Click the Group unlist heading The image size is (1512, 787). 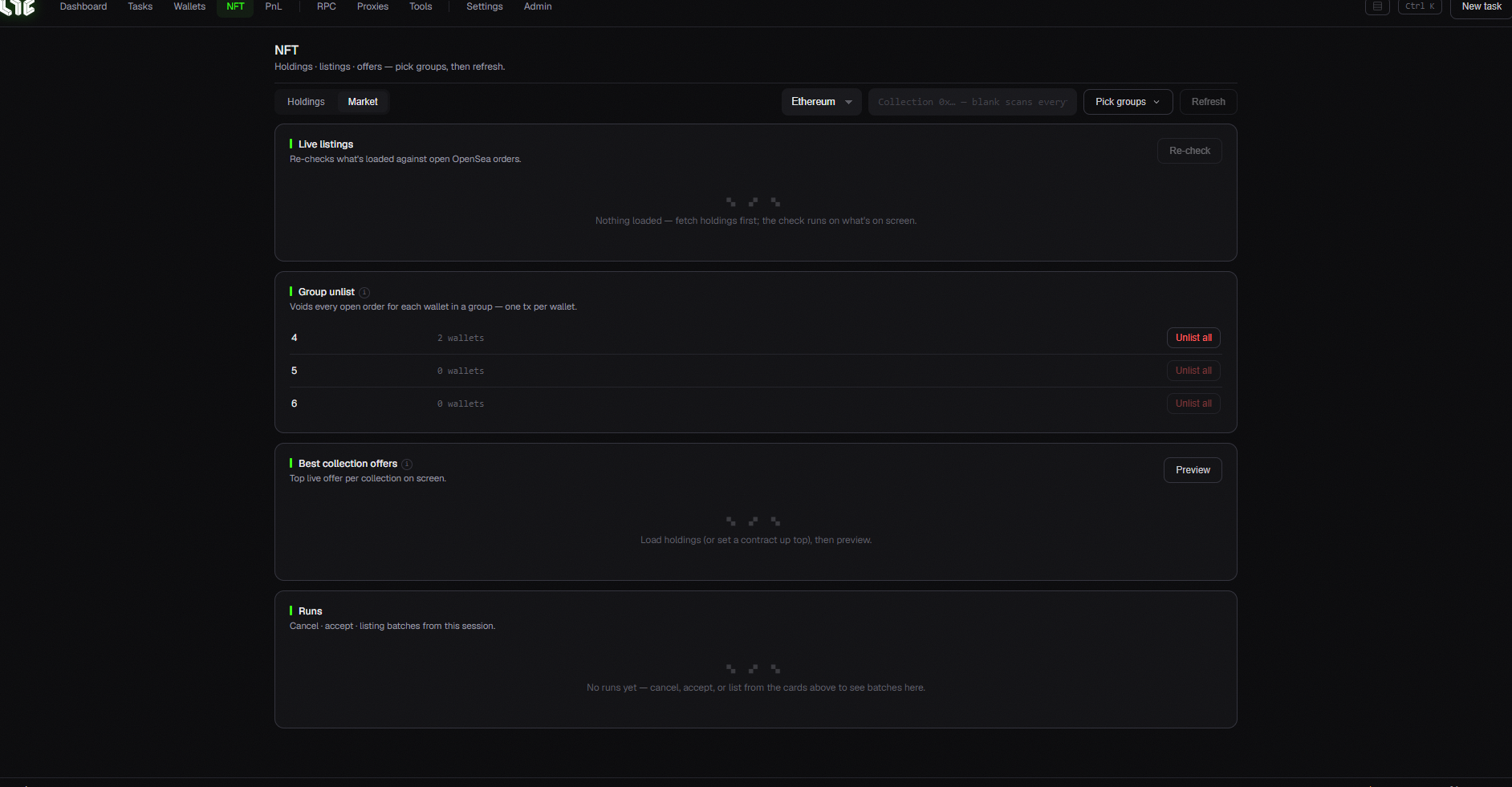[327, 292]
